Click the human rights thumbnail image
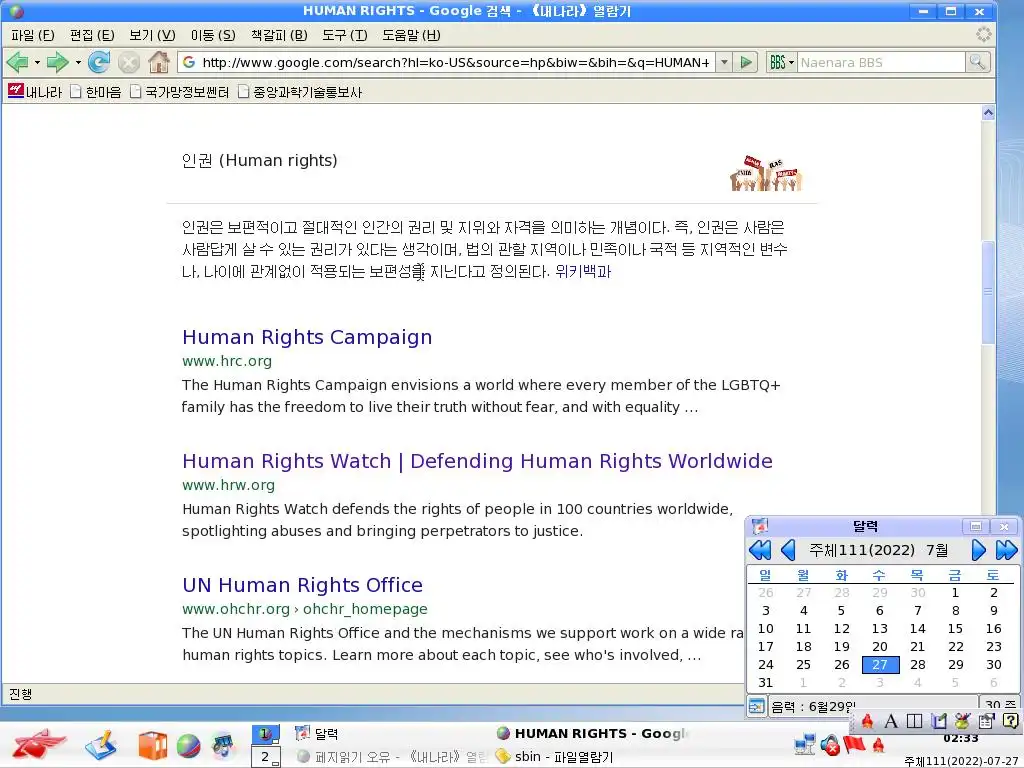The image size is (1024, 768). (x=765, y=174)
